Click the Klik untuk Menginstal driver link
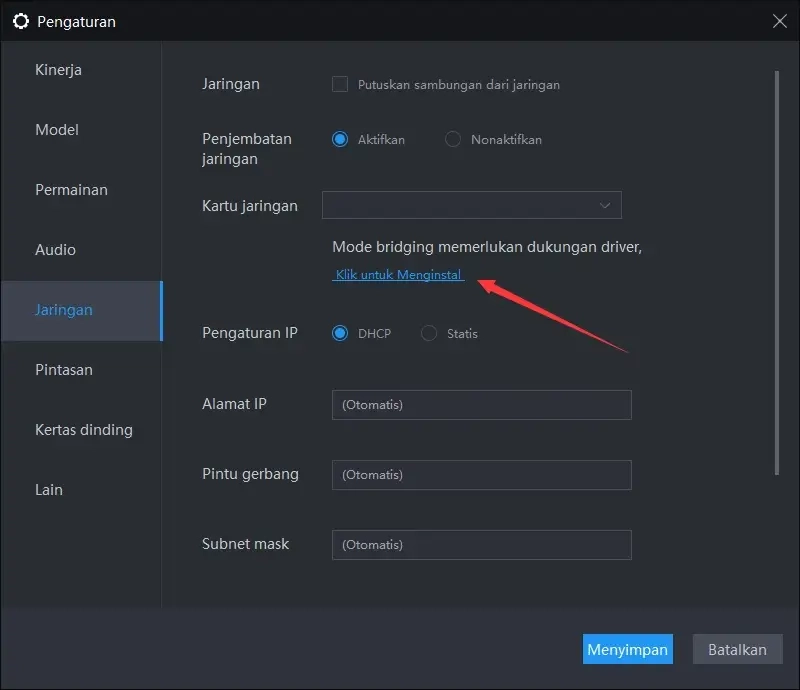800x690 pixels. tap(398, 274)
